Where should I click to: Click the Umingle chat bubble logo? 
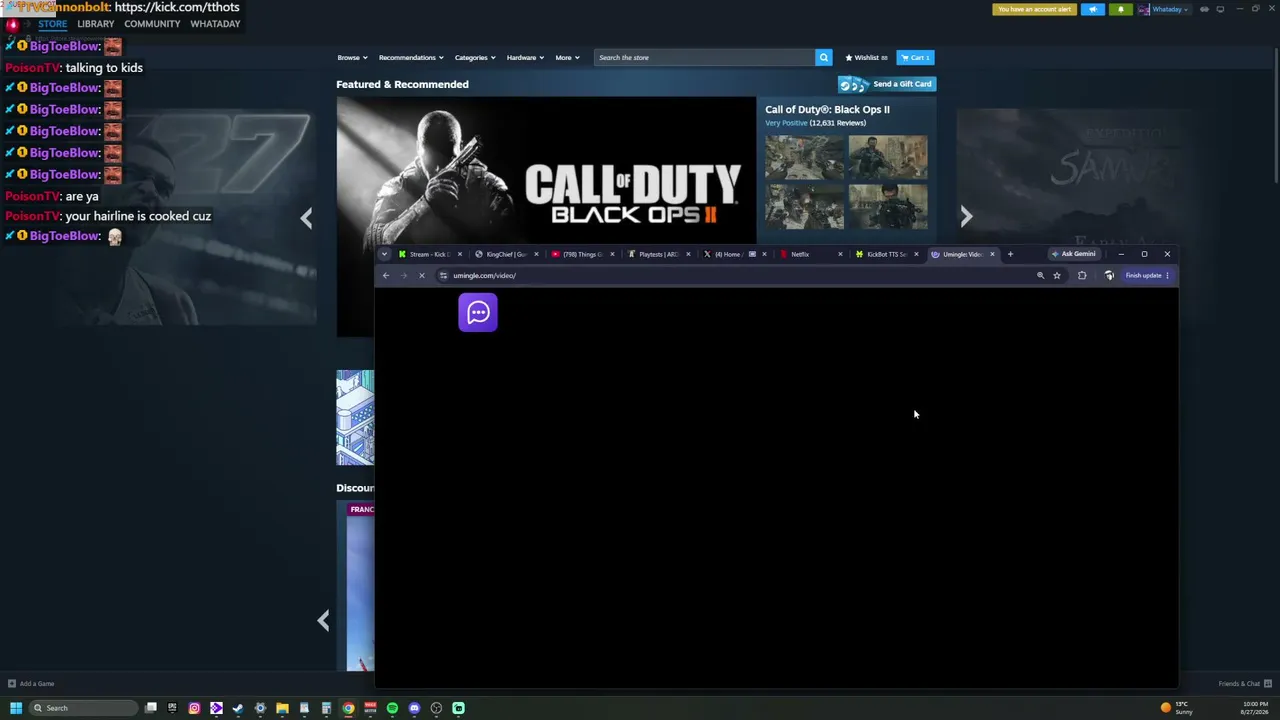[x=478, y=313]
